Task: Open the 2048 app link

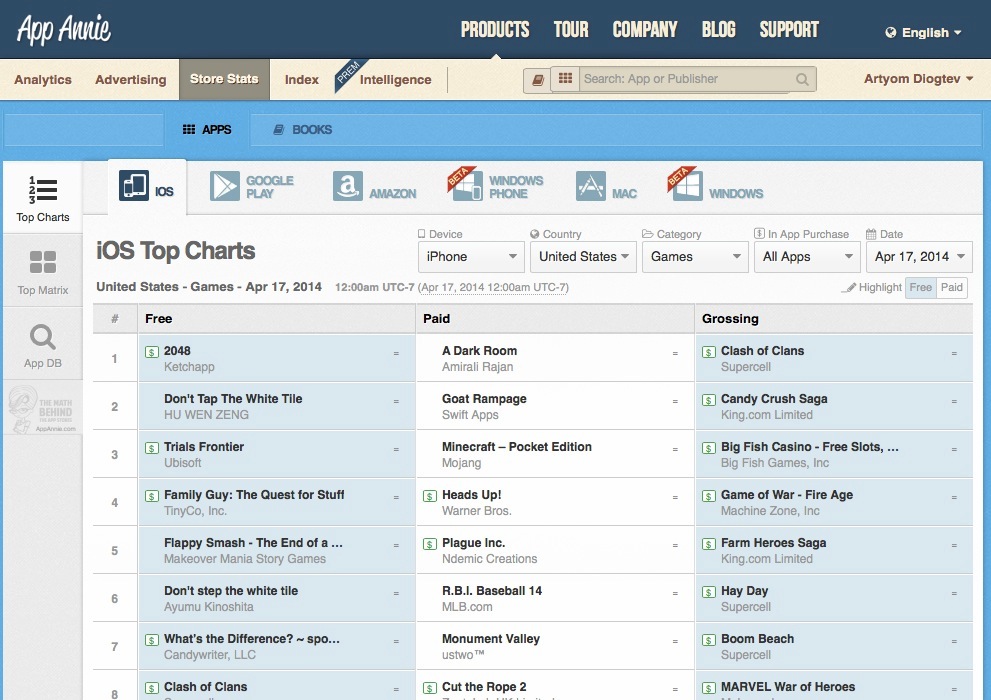Action: (x=177, y=351)
